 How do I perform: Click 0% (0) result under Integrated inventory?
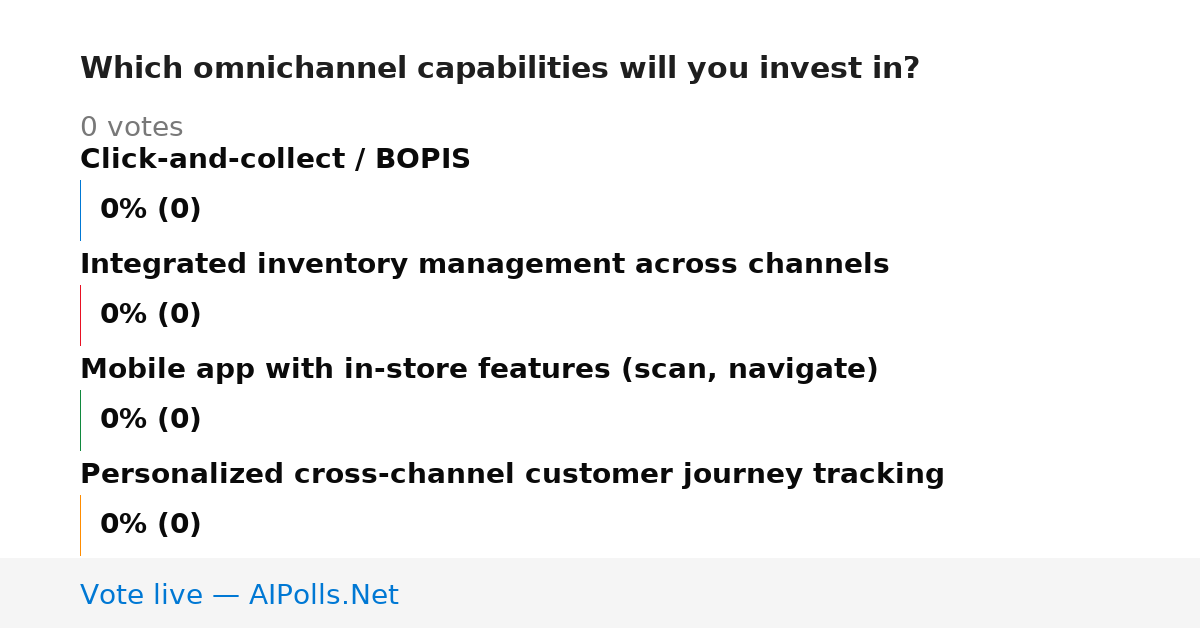150,315
